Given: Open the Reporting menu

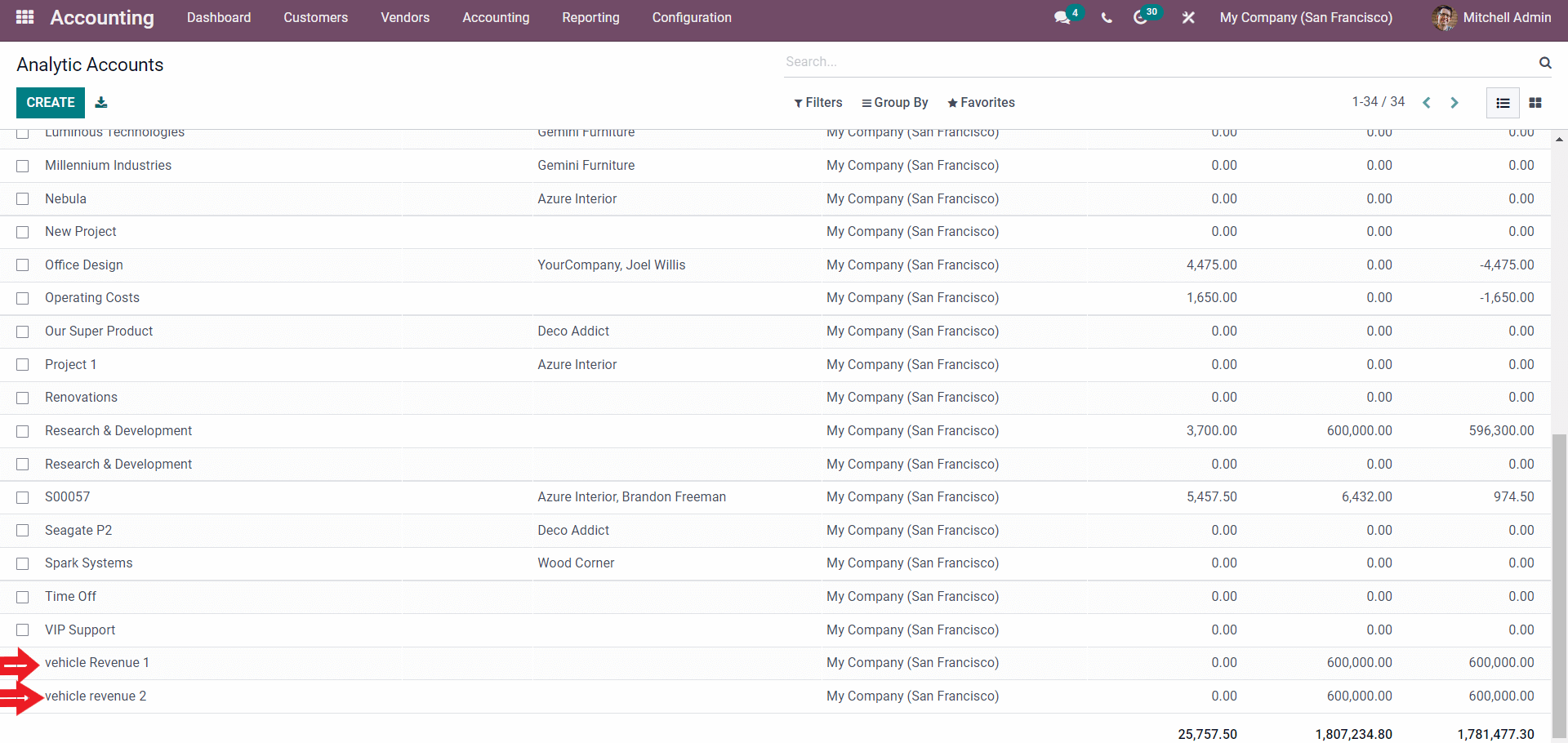Looking at the screenshot, I should [x=590, y=18].
